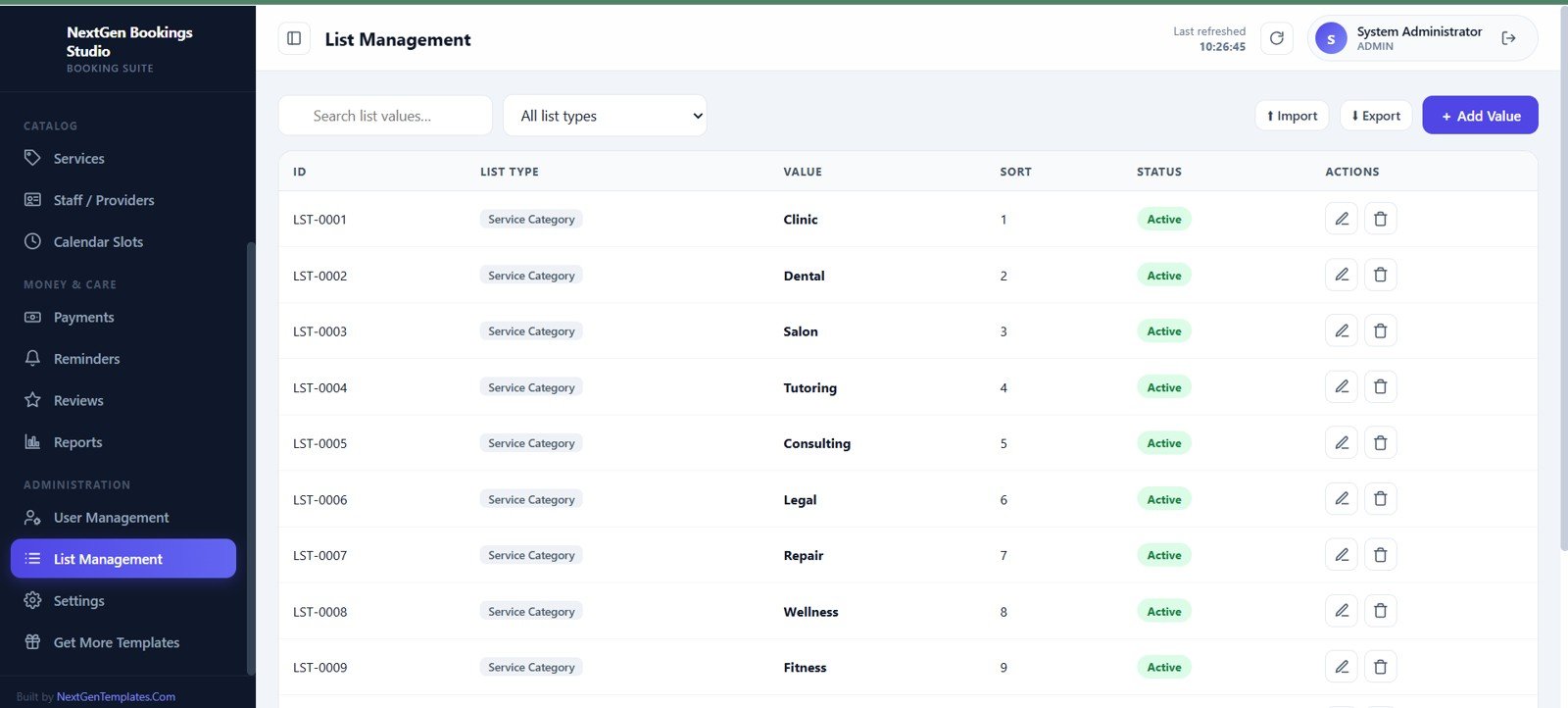1568x708 pixels.
Task: Open Settings from the sidebar
Action: pos(123,600)
